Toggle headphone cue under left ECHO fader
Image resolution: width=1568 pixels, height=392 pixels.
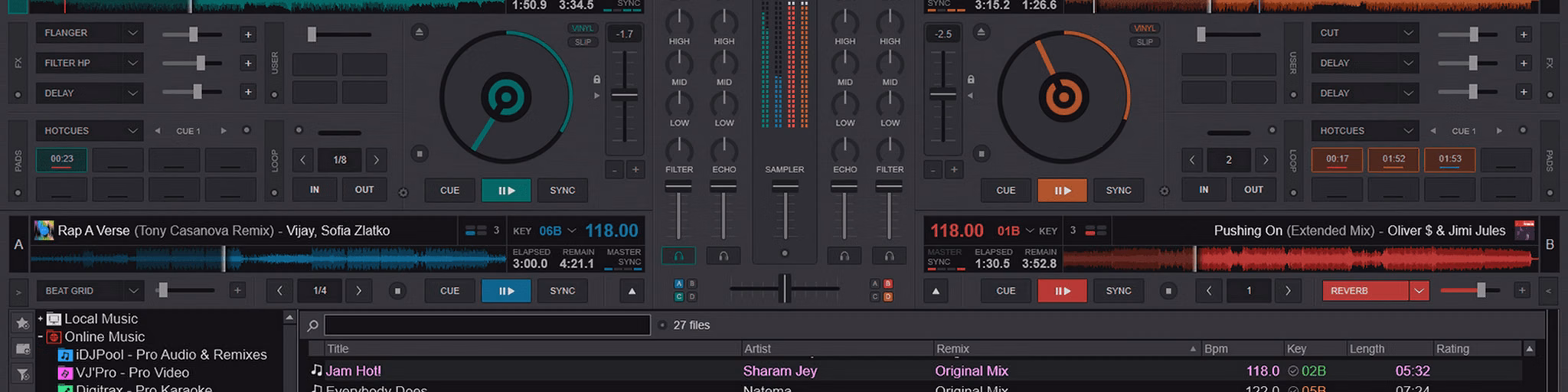point(724,256)
